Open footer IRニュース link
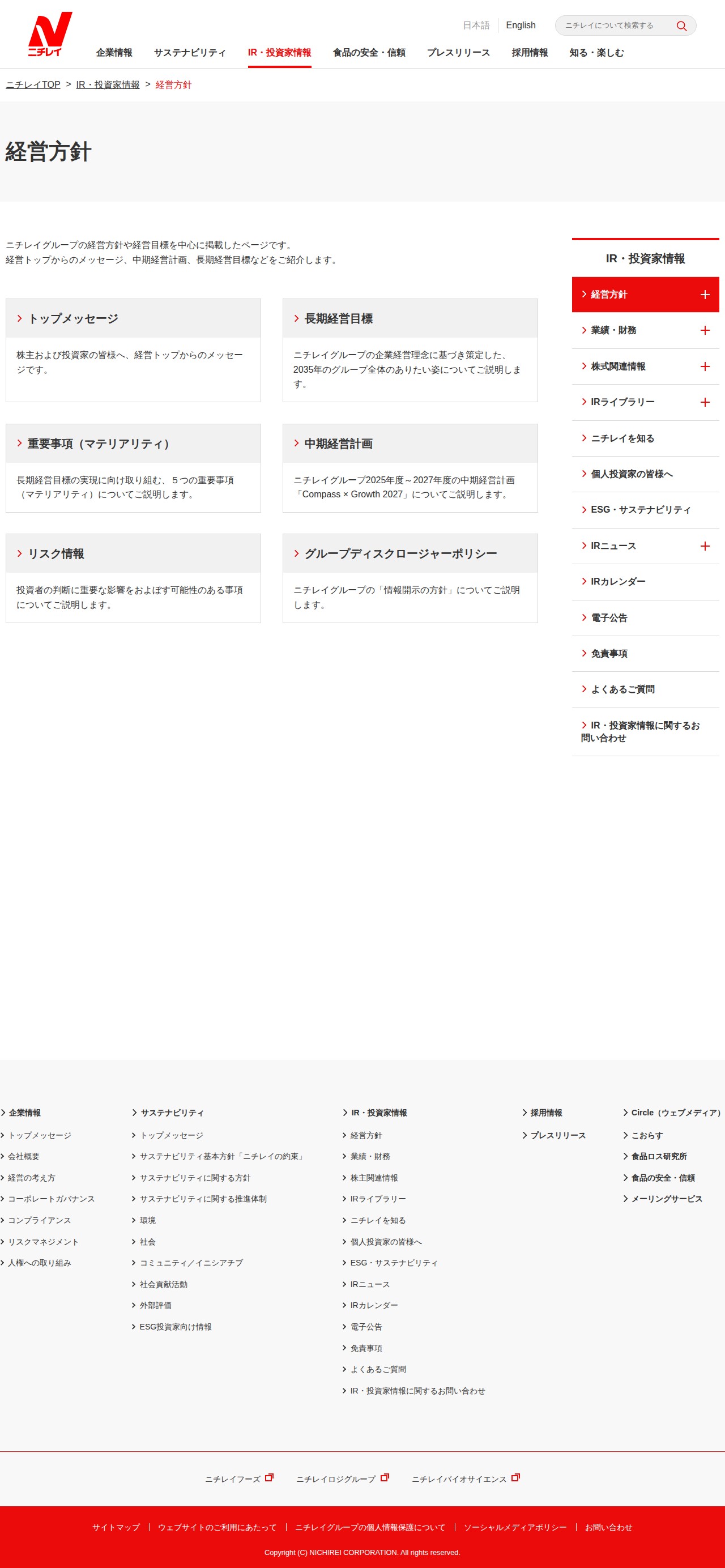The width and height of the screenshot is (725, 1568). click(x=369, y=1284)
